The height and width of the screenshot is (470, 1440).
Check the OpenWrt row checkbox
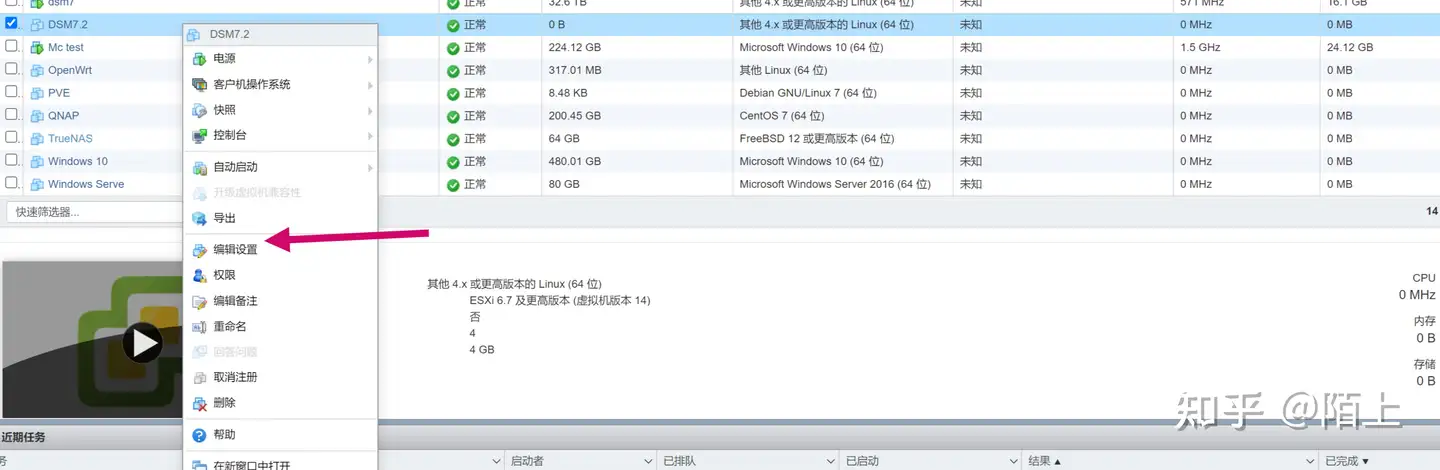point(12,69)
